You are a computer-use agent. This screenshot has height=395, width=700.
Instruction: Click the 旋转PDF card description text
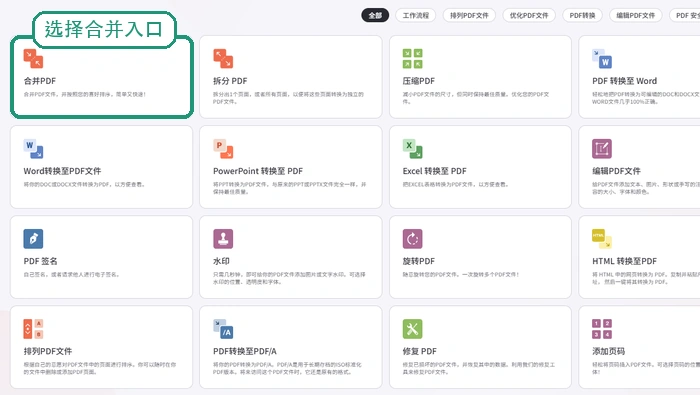461,274
